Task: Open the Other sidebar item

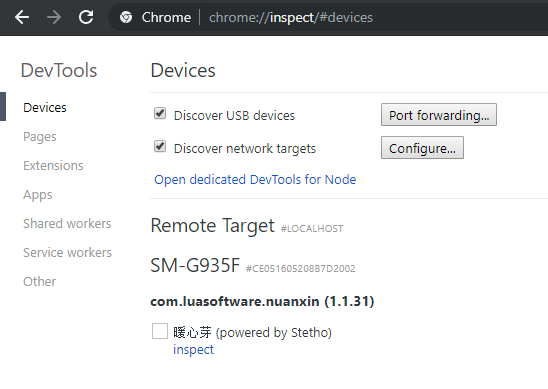Action: (39, 282)
